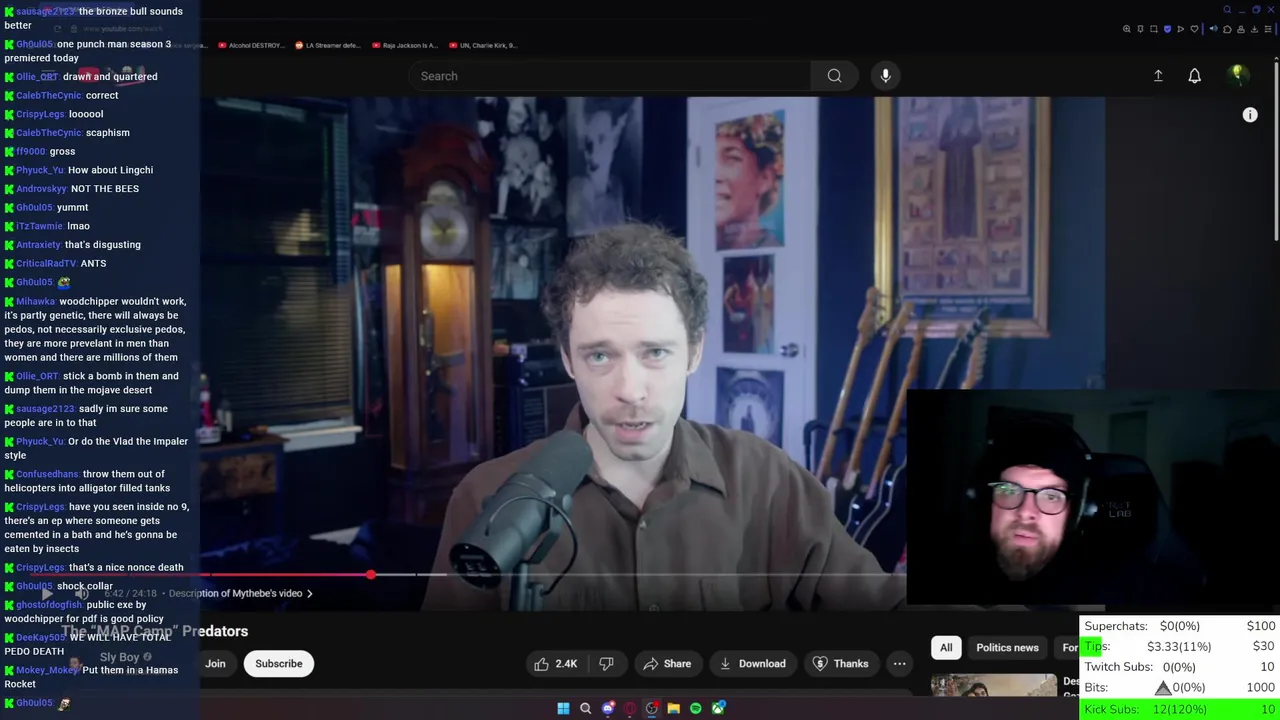Expand Description of Mythebe's video chevron
Viewport: 1280px width, 720px height.
click(309, 593)
